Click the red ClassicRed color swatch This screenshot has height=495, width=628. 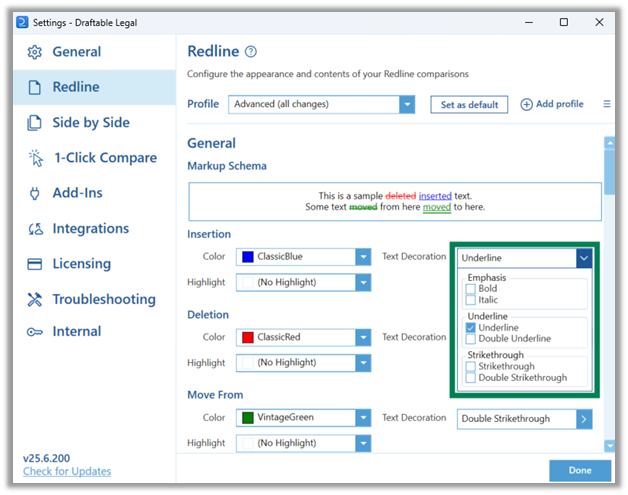coord(248,338)
